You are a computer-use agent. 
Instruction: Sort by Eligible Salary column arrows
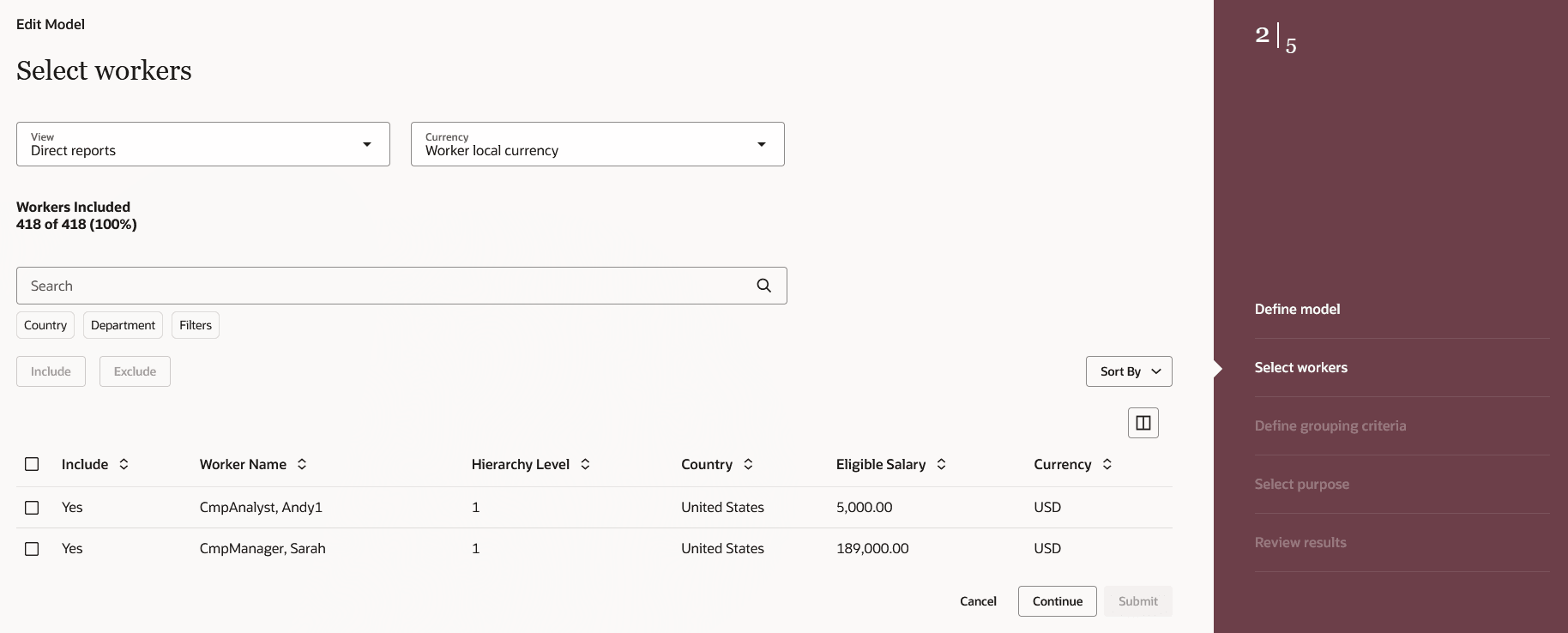(x=941, y=464)
